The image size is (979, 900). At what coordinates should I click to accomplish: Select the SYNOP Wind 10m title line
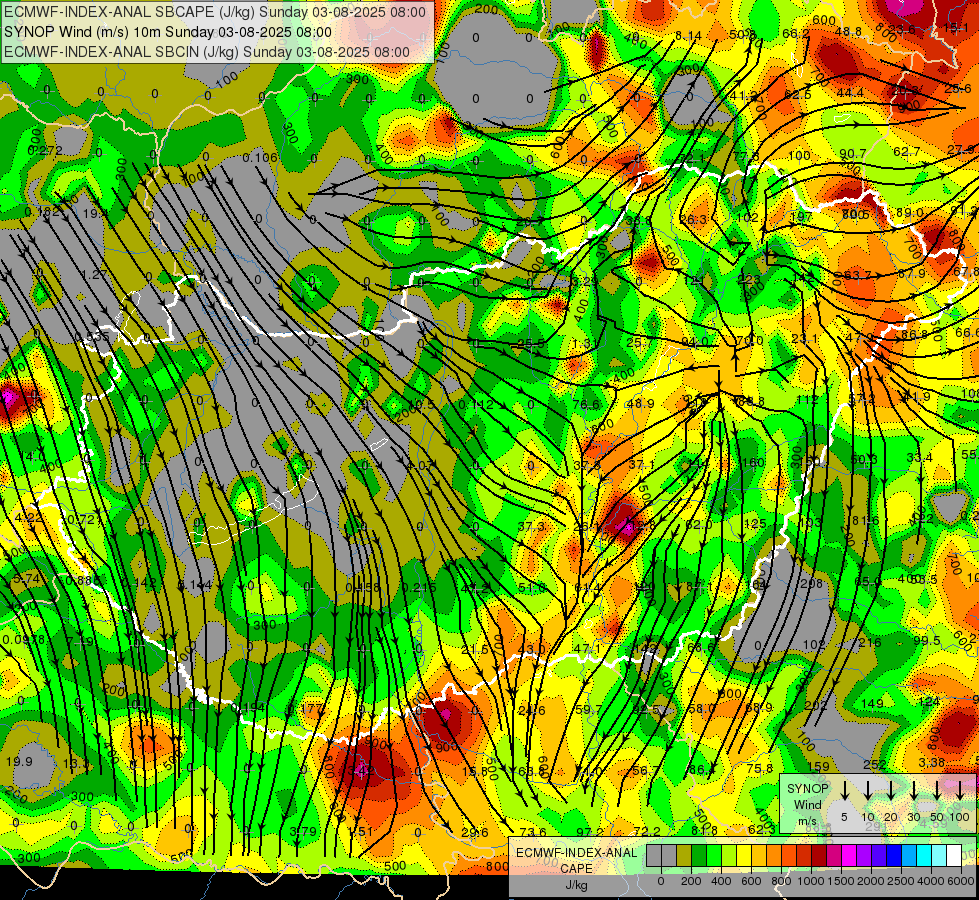point(168,32)
